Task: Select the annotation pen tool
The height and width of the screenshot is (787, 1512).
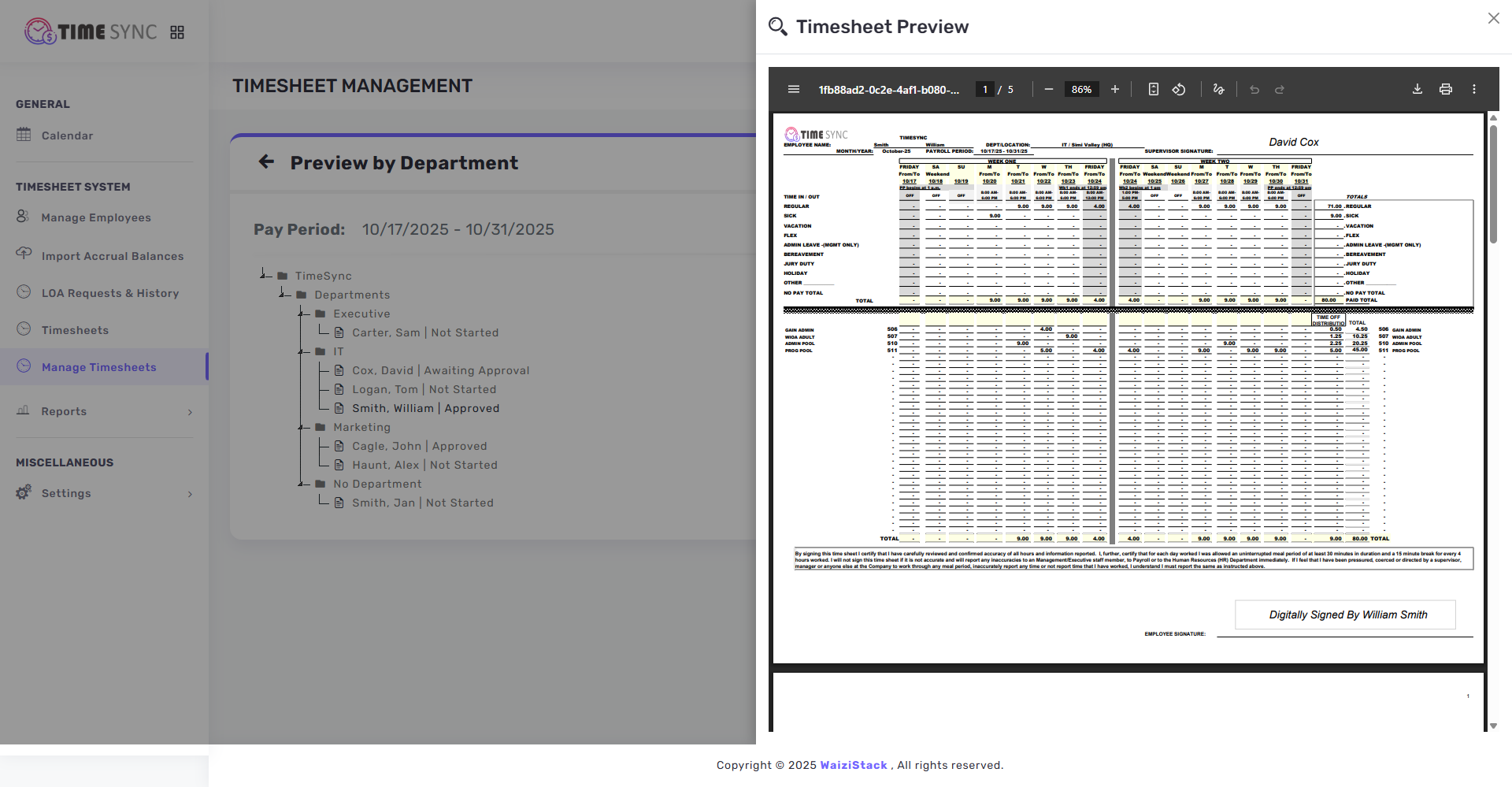Action: click(x=1218, y=89)
